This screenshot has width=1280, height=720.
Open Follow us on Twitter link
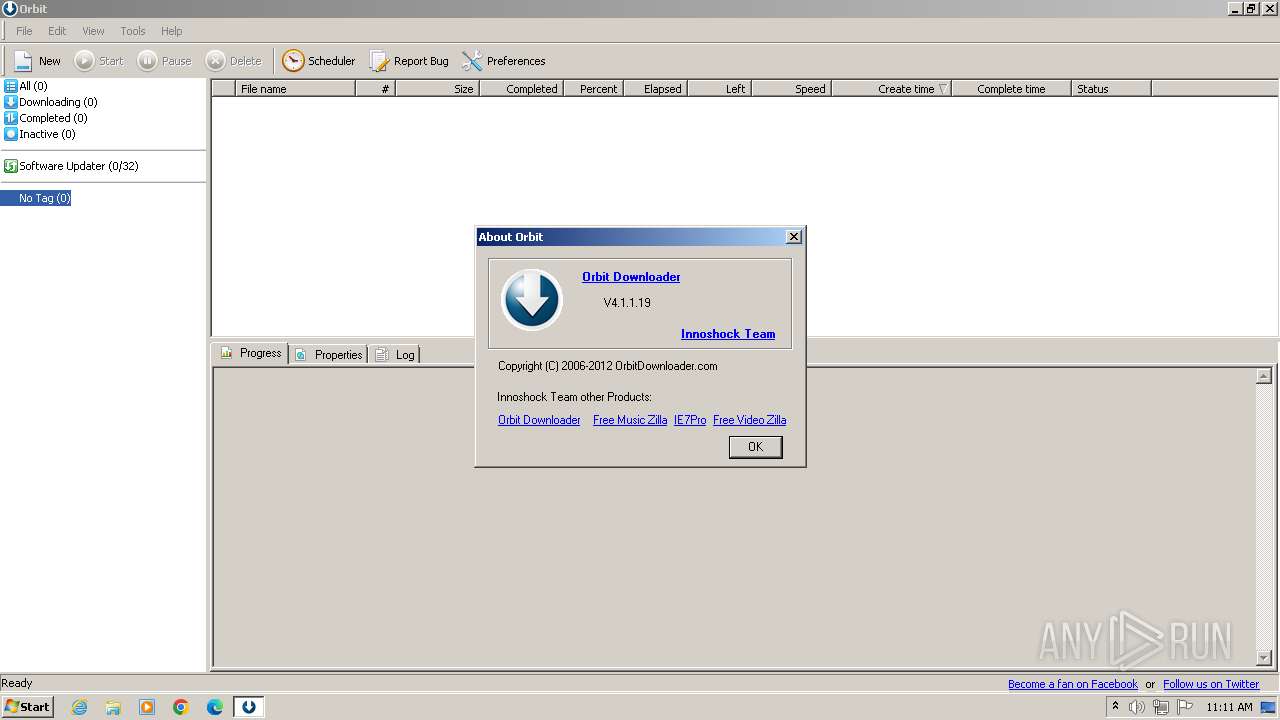click(x=1211, y=684)
